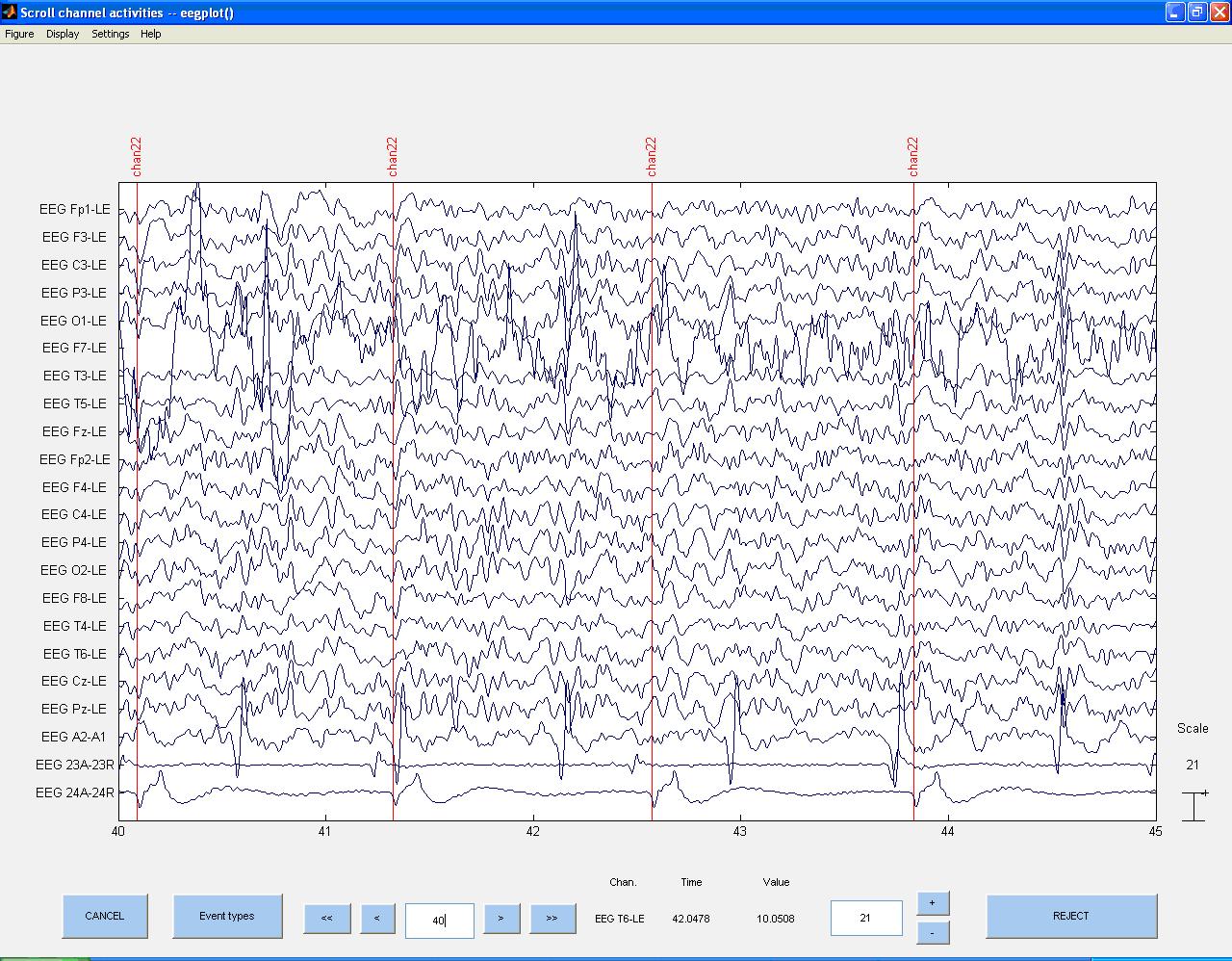Image resolution: width=1232 pixels, height=961 pixels.
Task: Jump forward a full page with >>
Action: (x=552, y=918)
